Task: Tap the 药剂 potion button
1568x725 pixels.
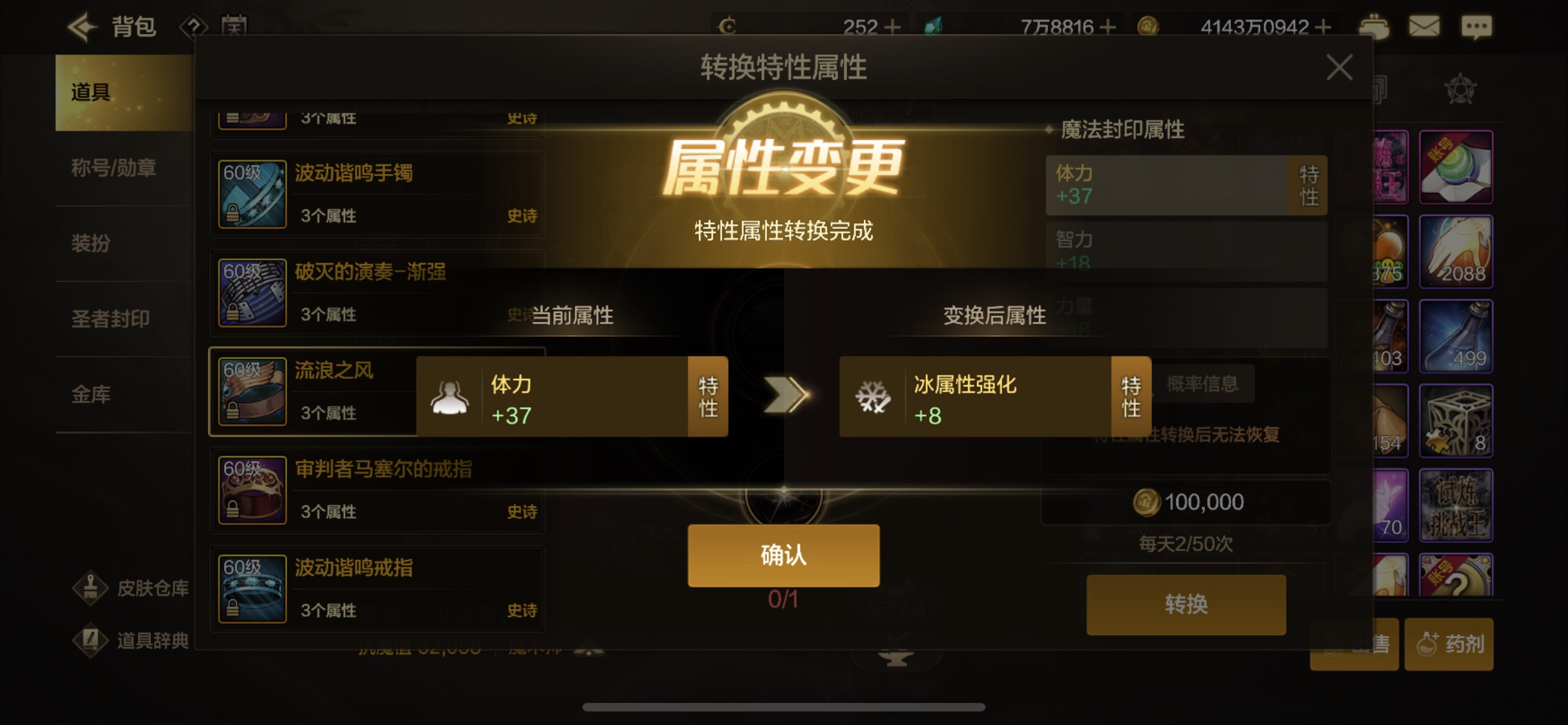Action: tap(1449, 644)
